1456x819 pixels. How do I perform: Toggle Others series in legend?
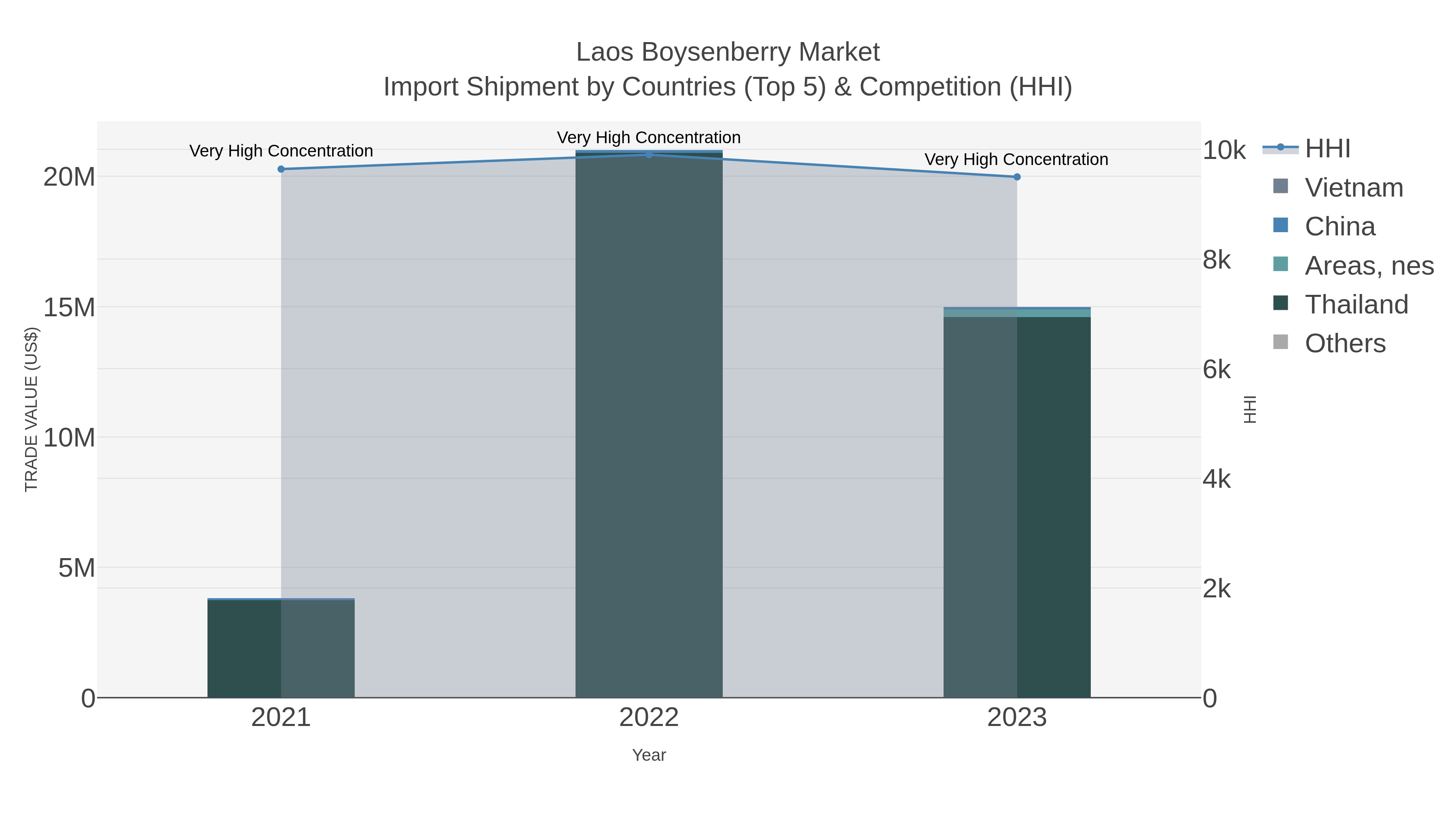(x=1329, y=343)
